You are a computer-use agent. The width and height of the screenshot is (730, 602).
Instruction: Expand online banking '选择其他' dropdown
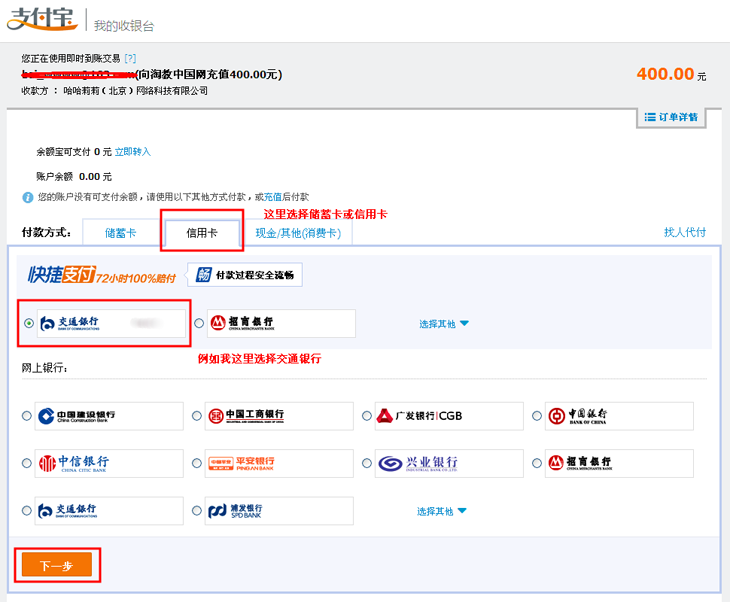click(442, 511)
